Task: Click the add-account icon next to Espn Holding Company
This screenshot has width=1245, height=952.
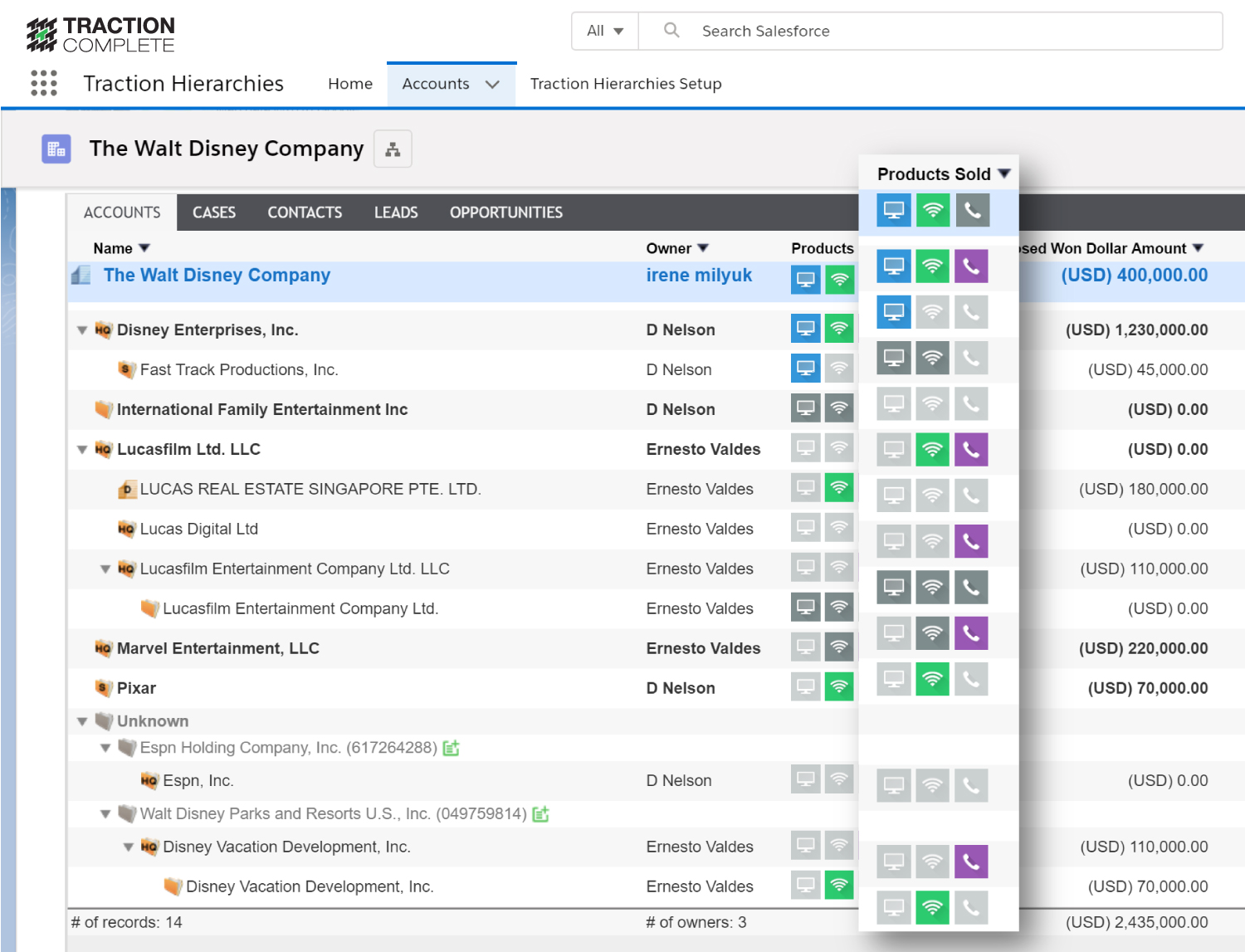Action: [451, 749]
